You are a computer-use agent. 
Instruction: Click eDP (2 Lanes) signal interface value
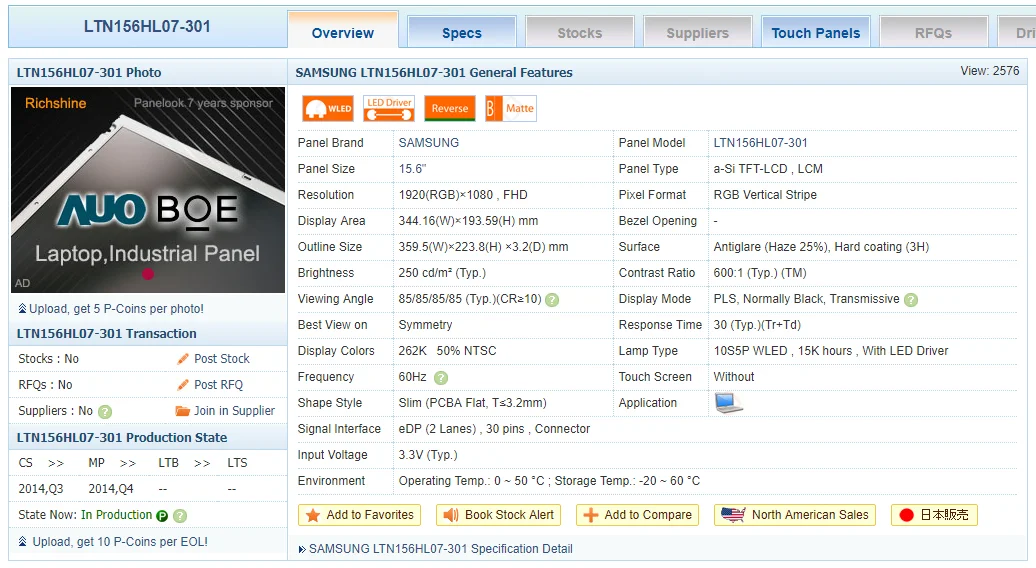tap(494, 429)
